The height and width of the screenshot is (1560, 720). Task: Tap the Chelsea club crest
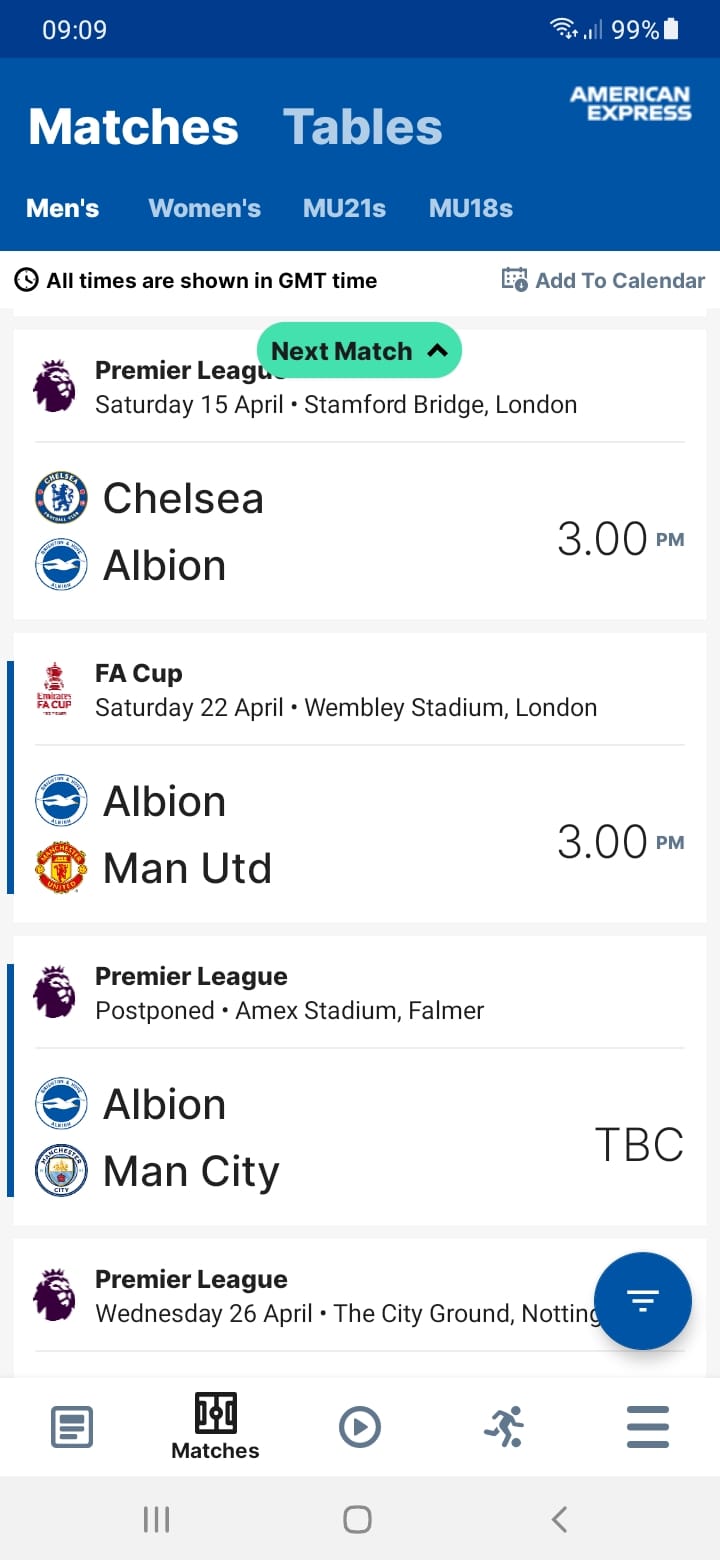61,498
